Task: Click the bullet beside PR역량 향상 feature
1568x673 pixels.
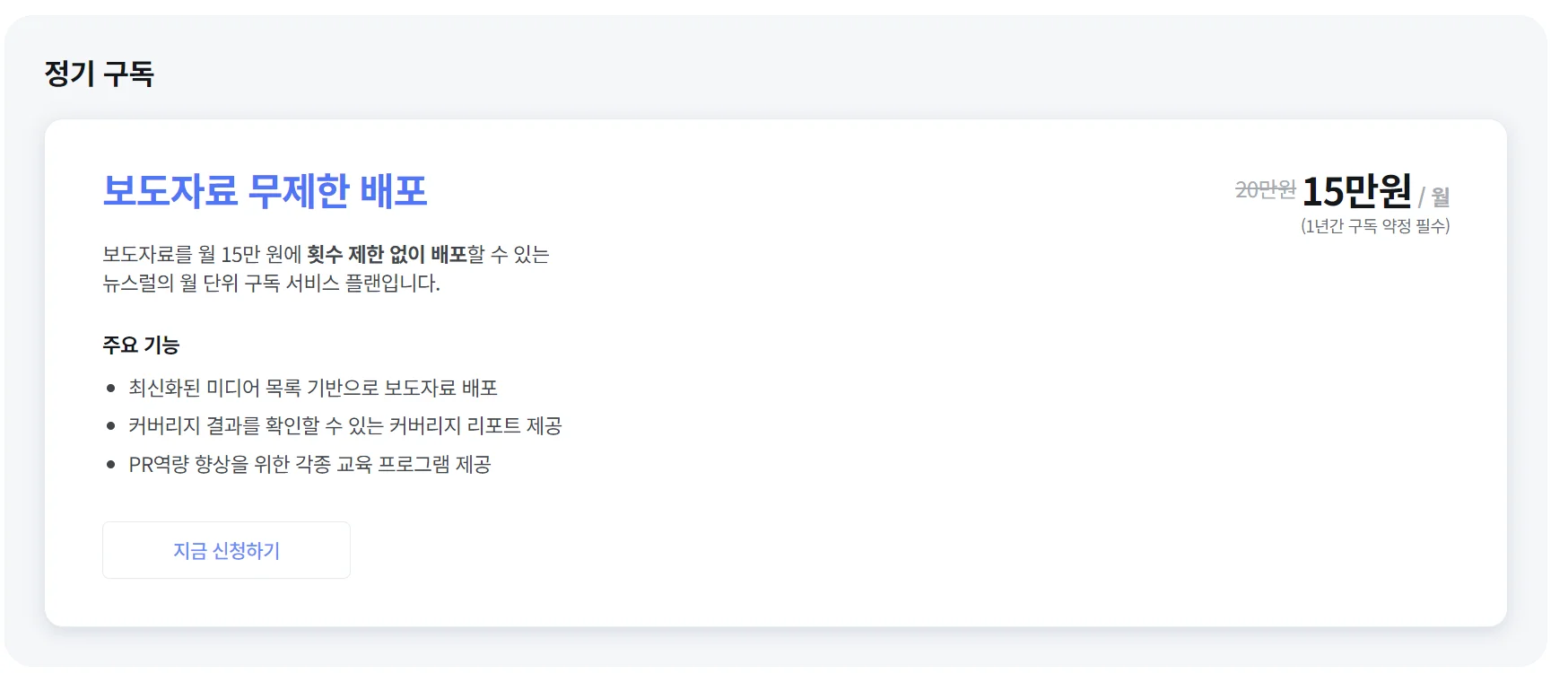Action: pyautogui.click(x=109, y=465)
